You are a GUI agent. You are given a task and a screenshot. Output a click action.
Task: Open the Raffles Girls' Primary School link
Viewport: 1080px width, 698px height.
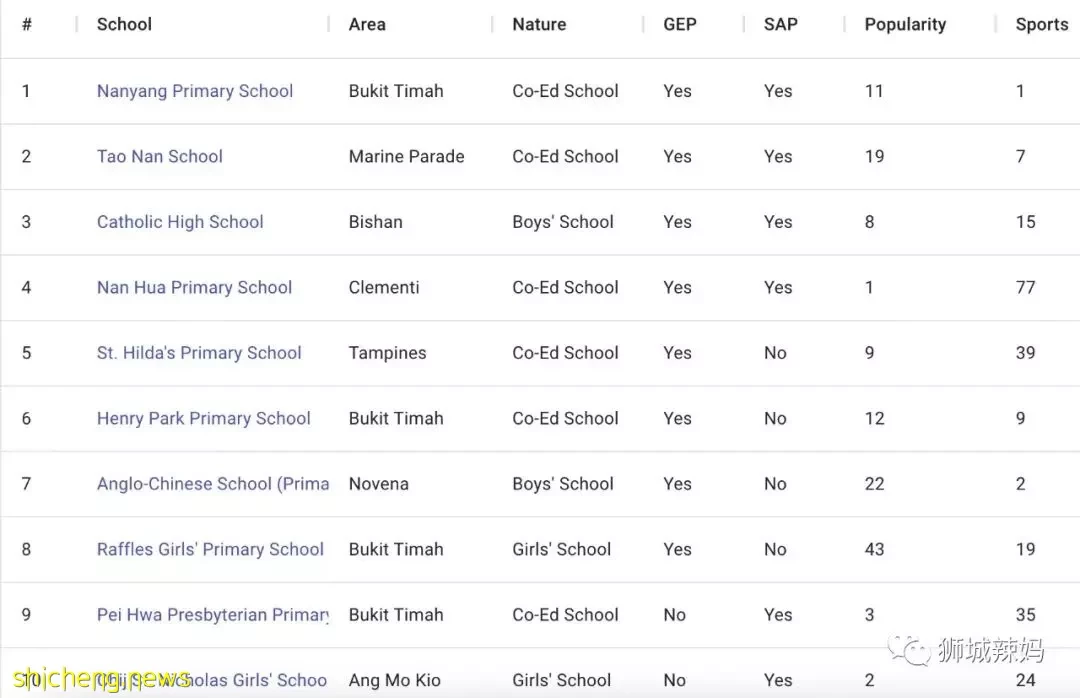(210, 549)
